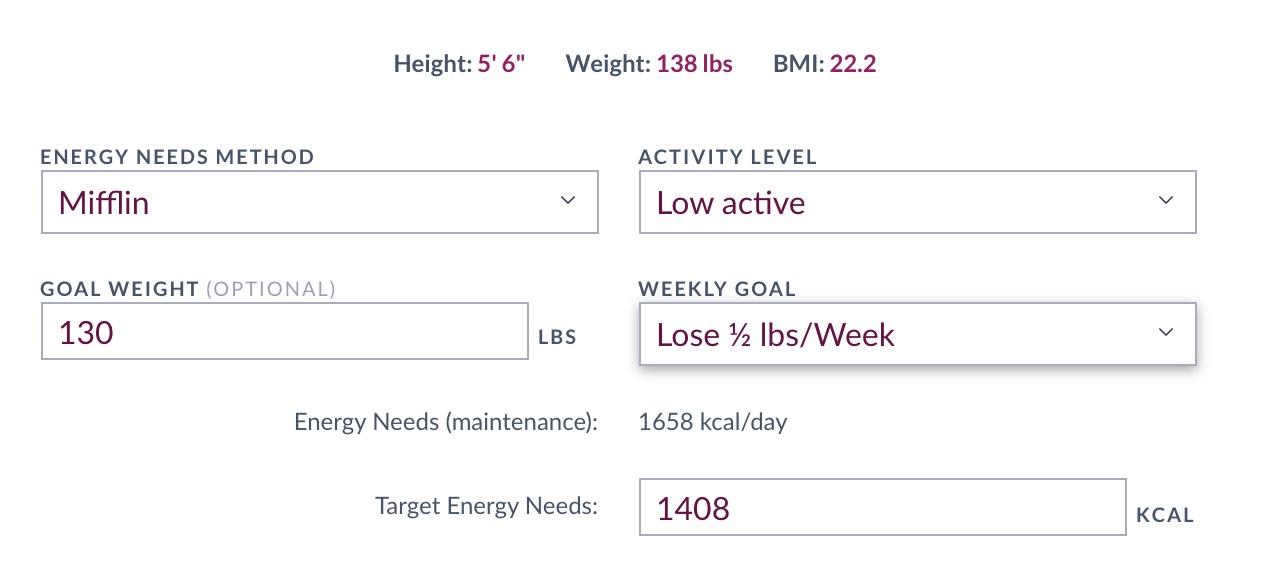This screenshot has width=1264, height=568.
Task: Click the 1658 kcal/day maintenance value
Action: [x=713, y=422]
